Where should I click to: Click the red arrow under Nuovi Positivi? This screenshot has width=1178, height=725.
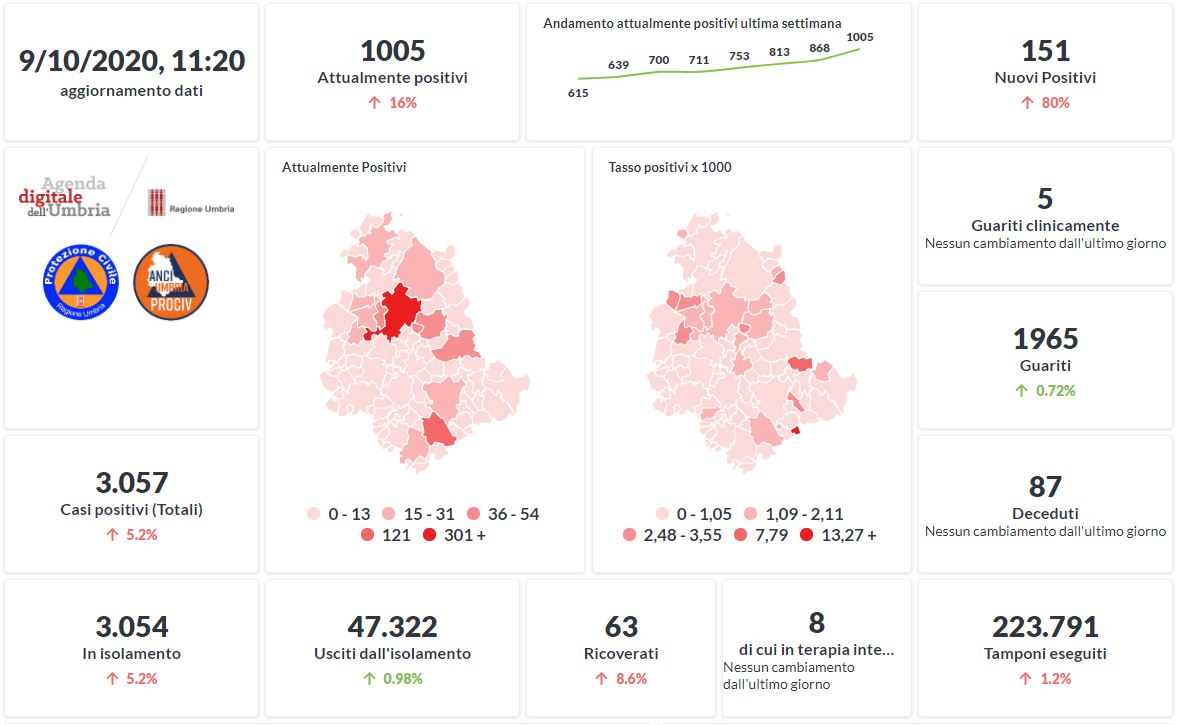(x=1027, y=103)
